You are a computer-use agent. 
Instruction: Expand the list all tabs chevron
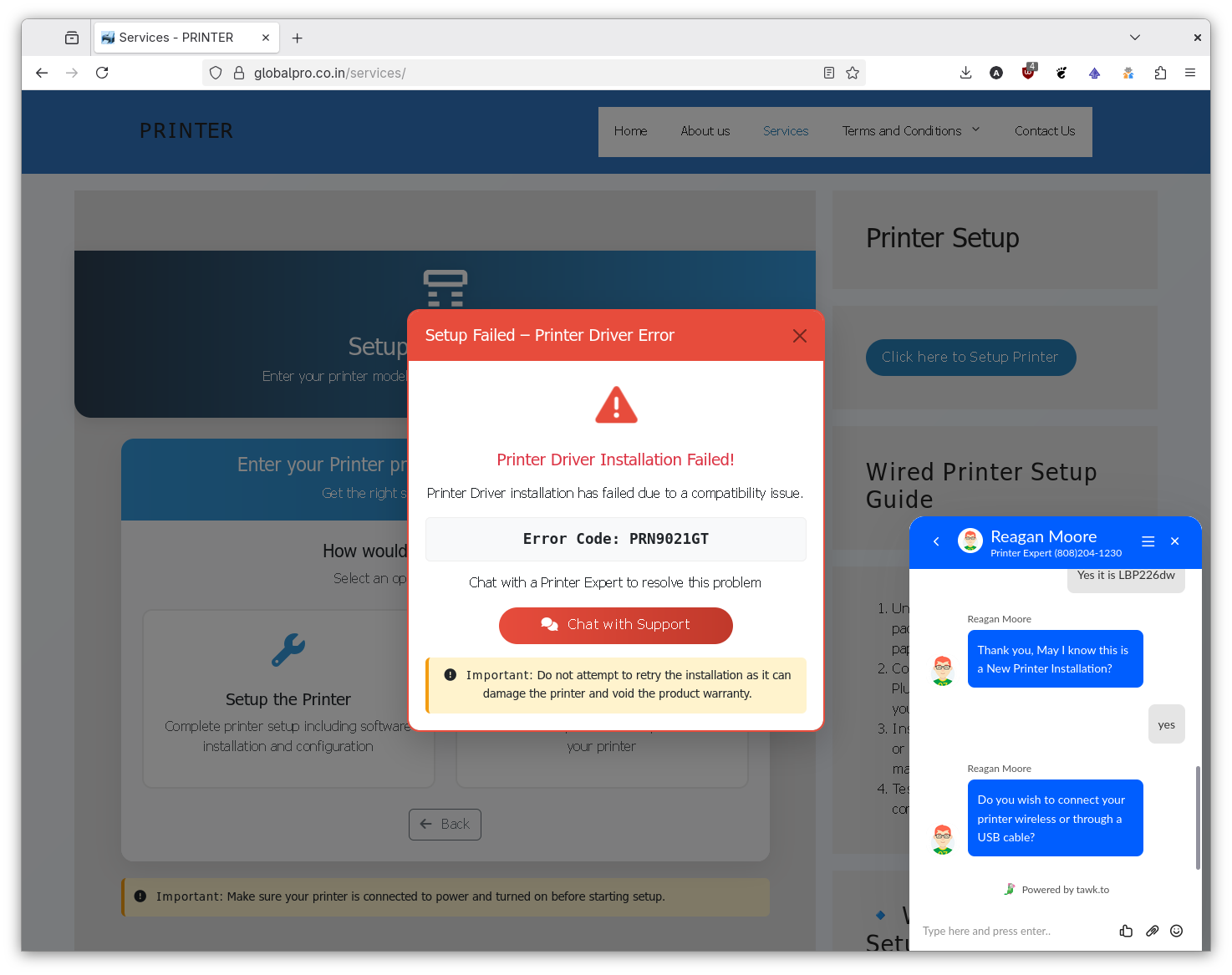(1134, 38)
